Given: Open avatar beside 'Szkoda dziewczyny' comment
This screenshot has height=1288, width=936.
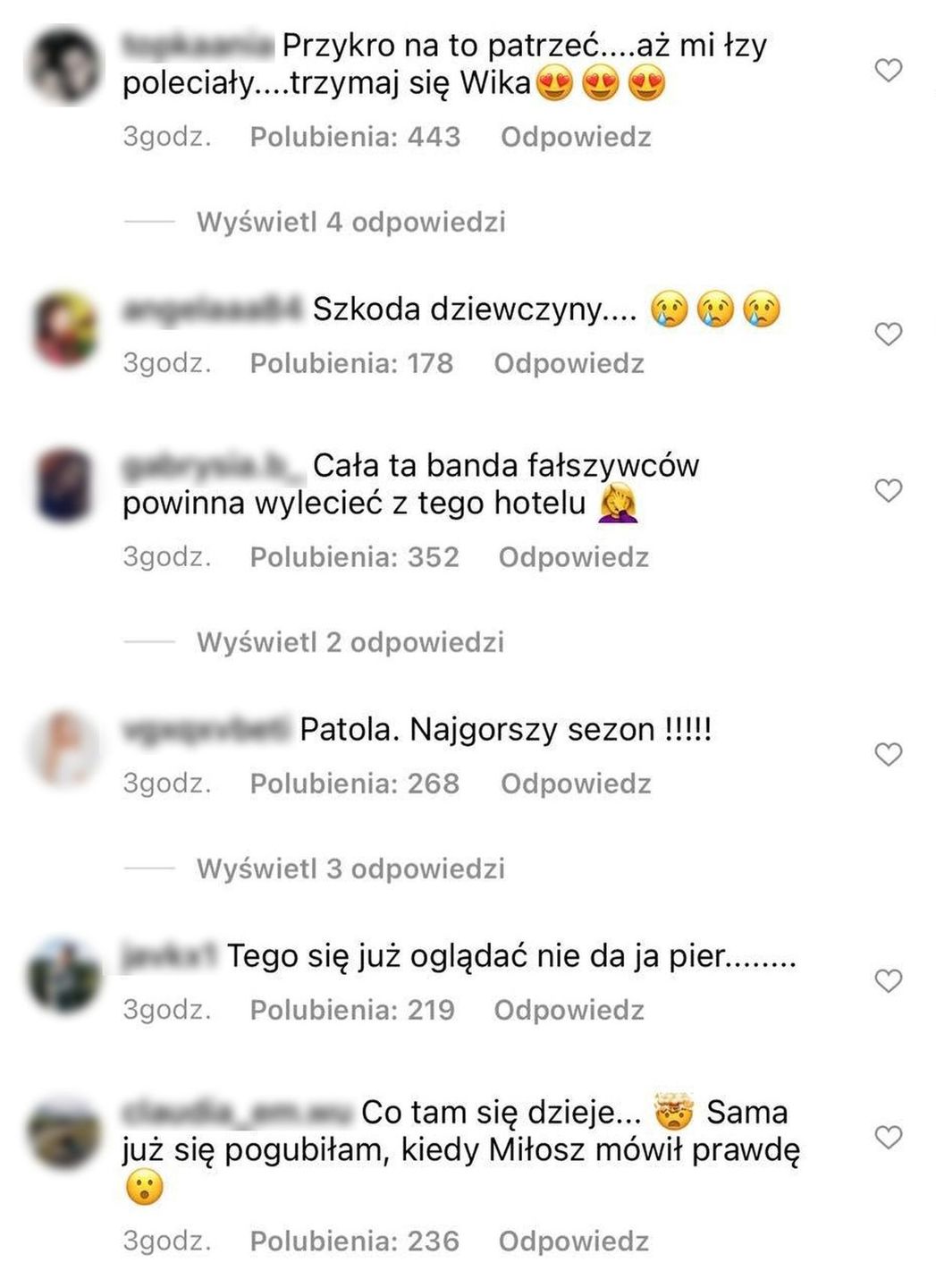Looking at the screenshot, I should pos(63,328).
